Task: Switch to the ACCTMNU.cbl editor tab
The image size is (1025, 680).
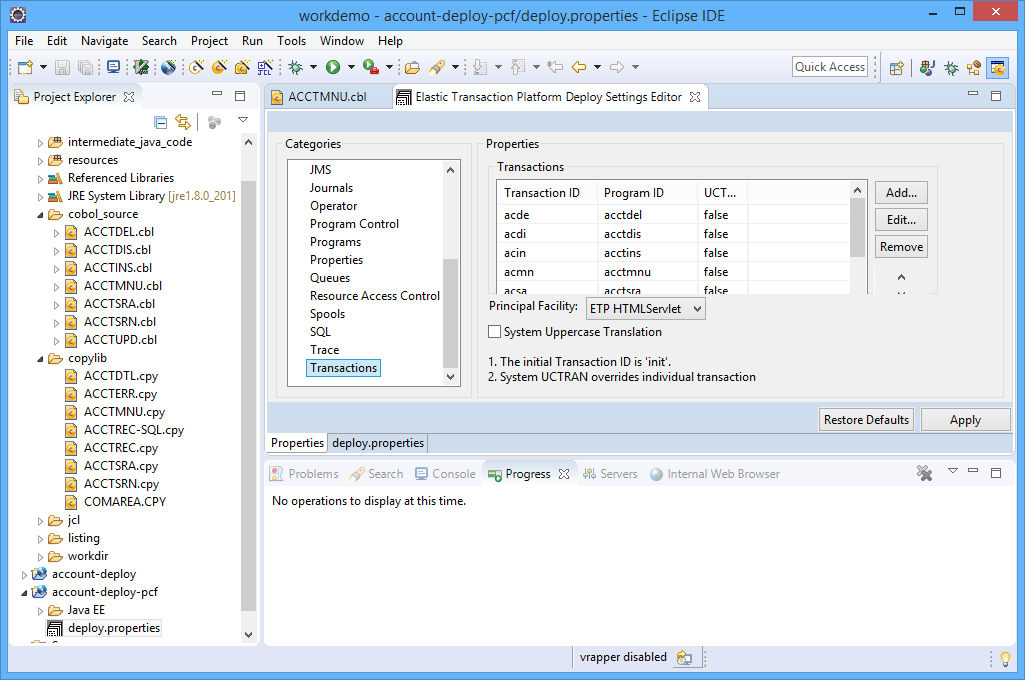Action: click(x=327, y=97)
